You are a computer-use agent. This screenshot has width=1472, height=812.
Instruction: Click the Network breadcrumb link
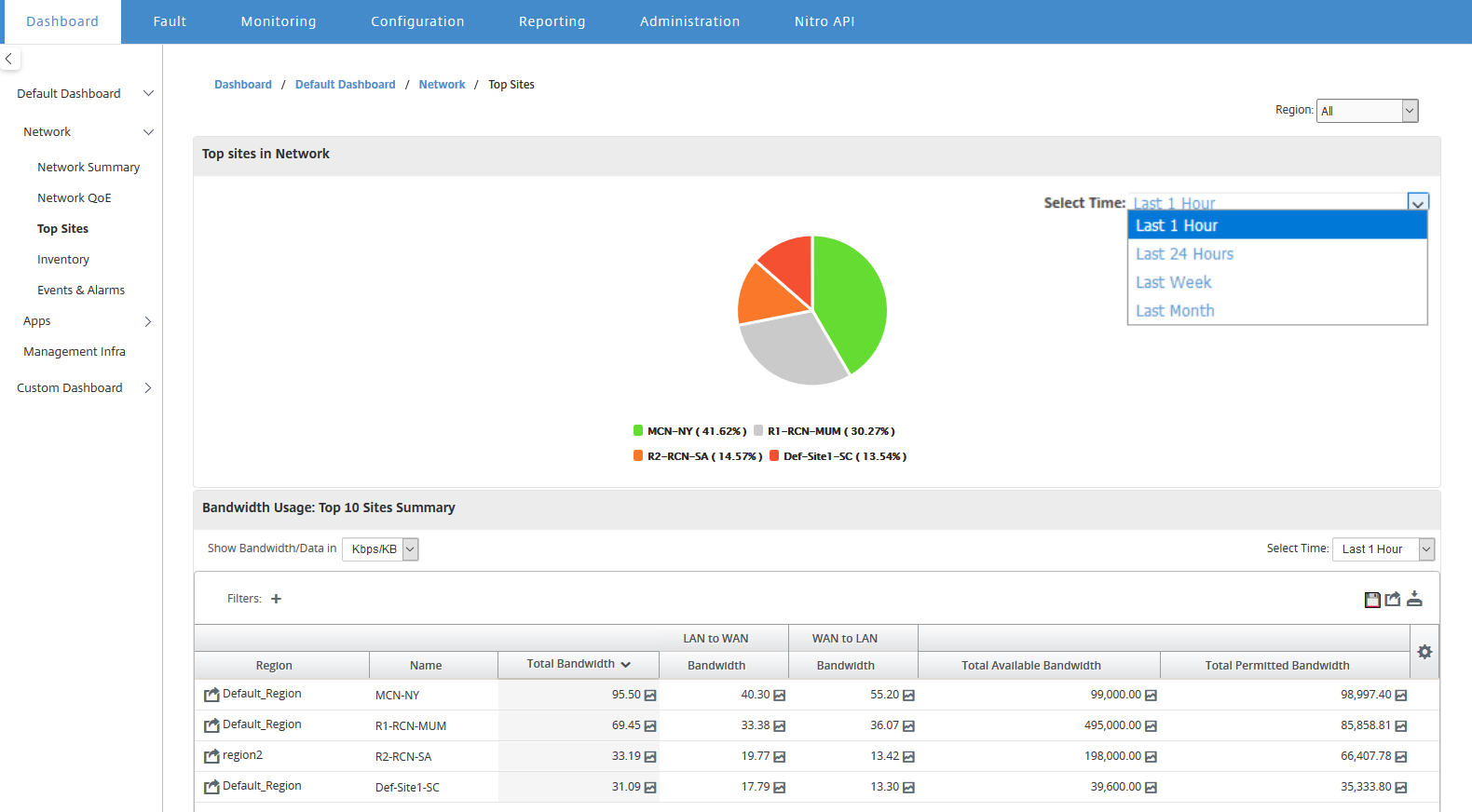pos(442,85)
